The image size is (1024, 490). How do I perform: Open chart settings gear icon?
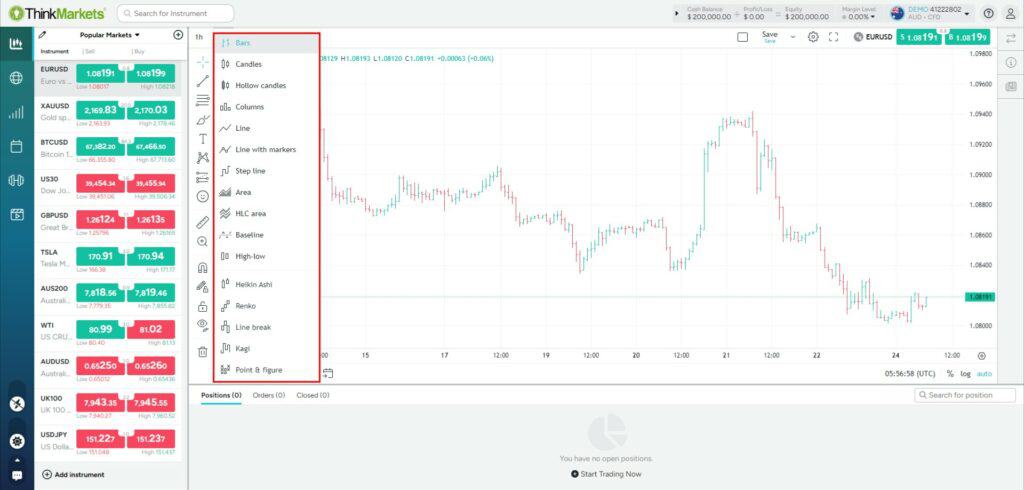813,37
